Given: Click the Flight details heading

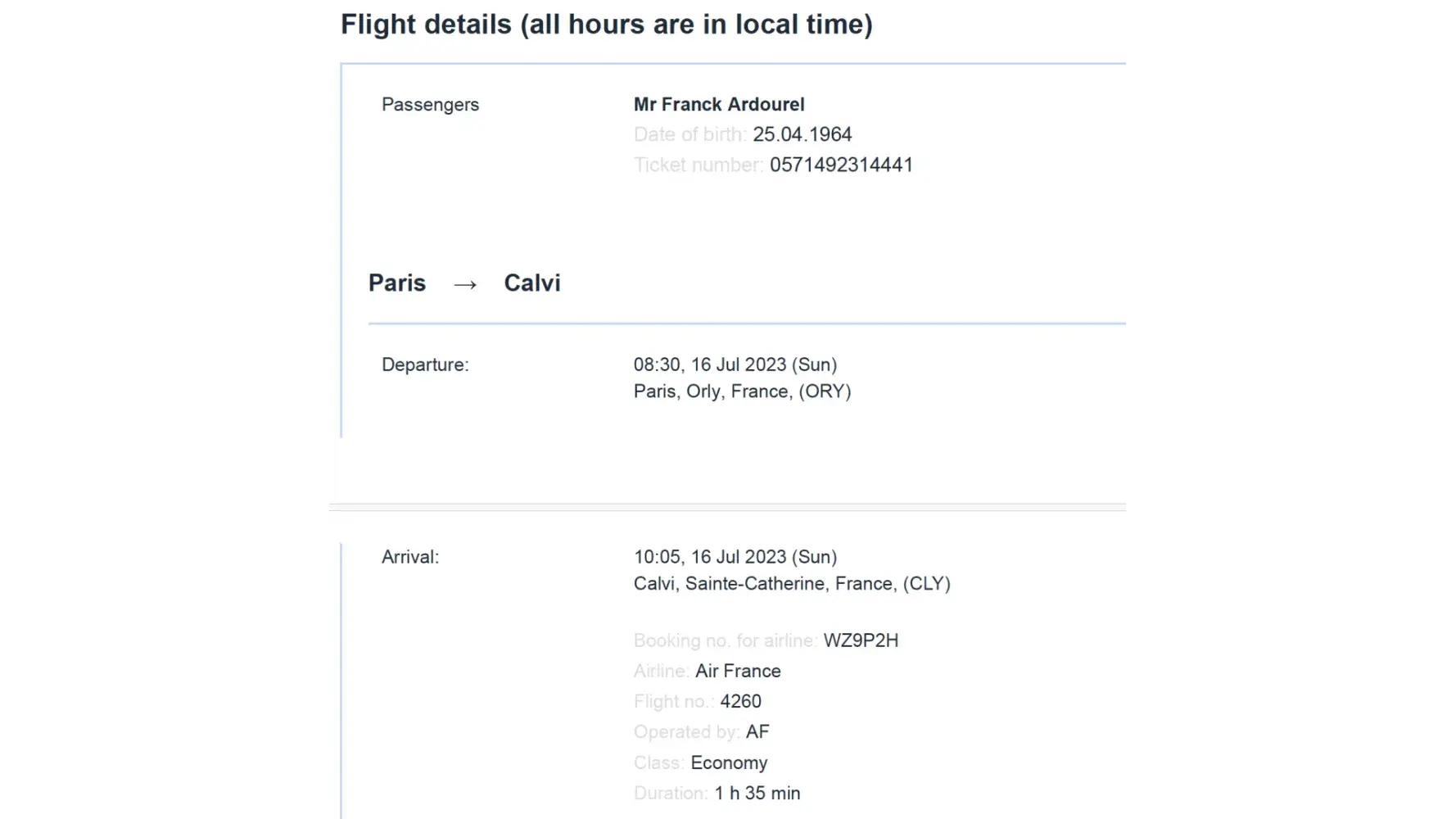Looking at the screenshot, I should pyautogui.click(x=606, y=25).
